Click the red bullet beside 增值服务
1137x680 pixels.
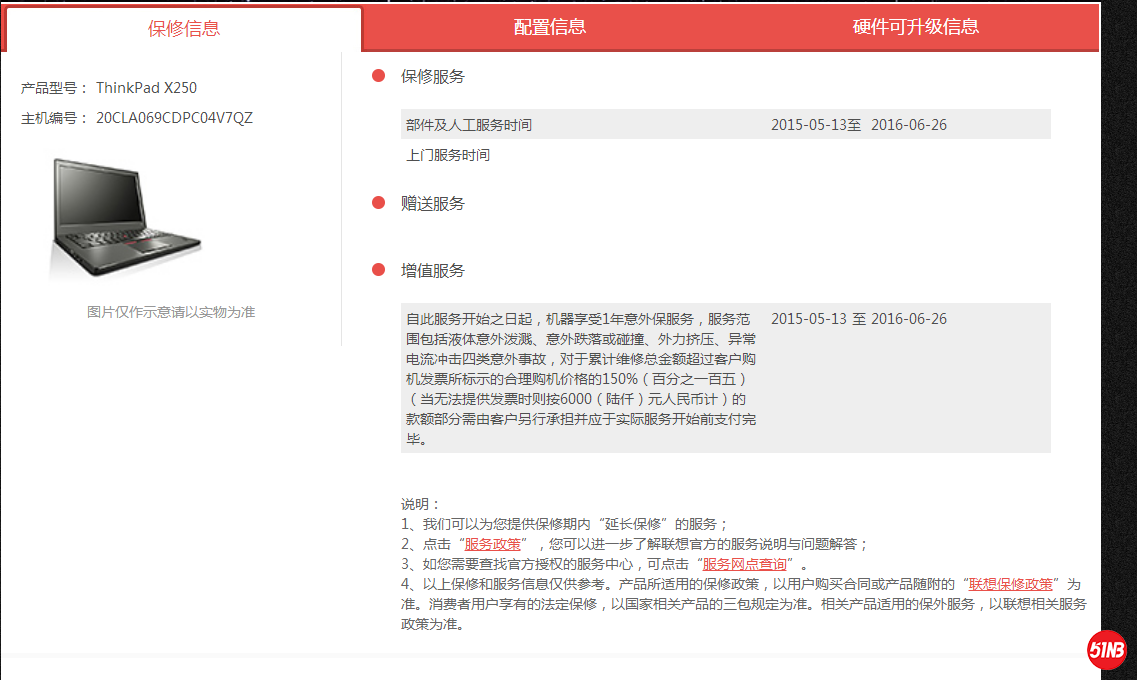coord(379,270)
